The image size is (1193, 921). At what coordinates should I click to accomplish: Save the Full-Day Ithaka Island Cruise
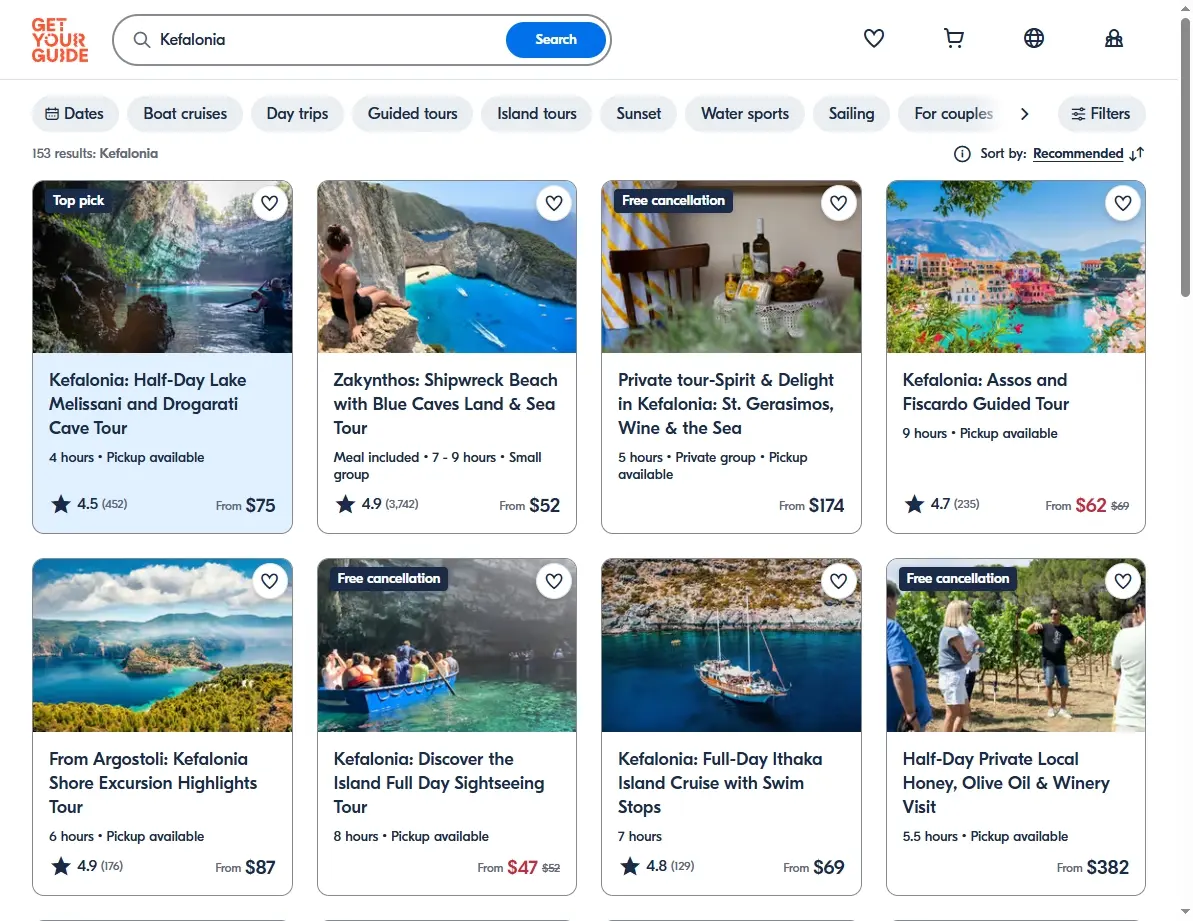(838, 581)
